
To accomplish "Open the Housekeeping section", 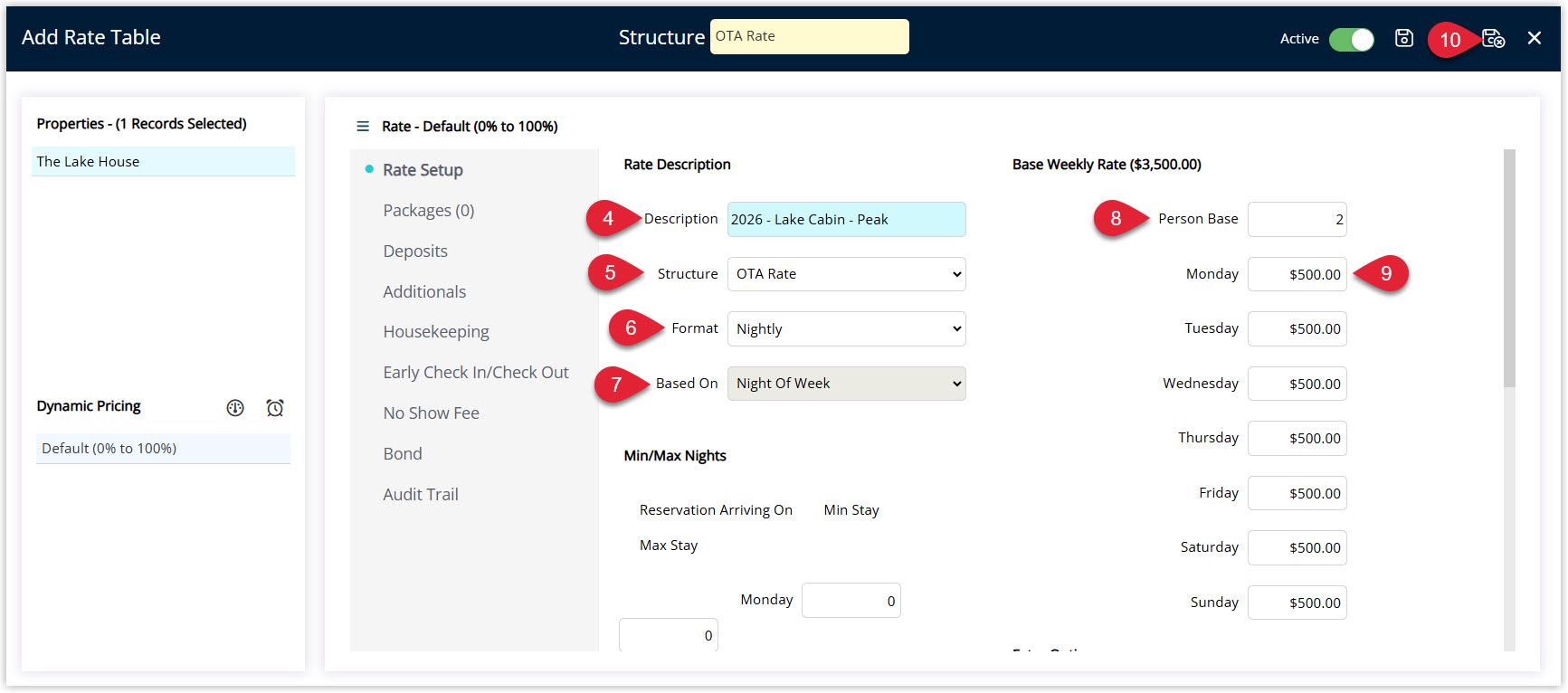I will pyautogui.click(x=436, y=332).
